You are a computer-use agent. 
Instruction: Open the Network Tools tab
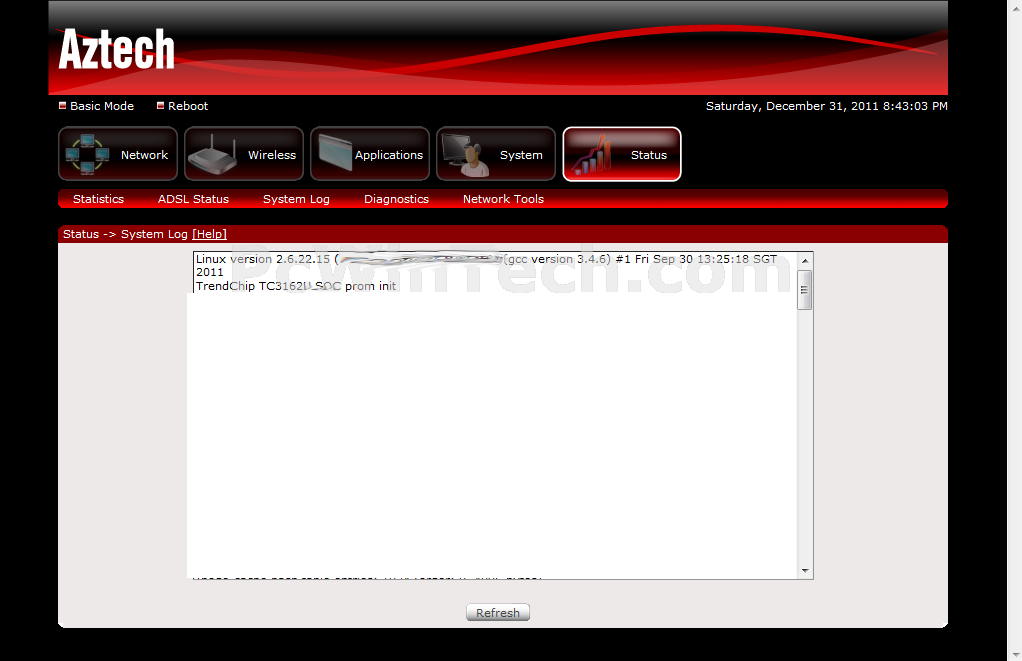click(503, 199)
